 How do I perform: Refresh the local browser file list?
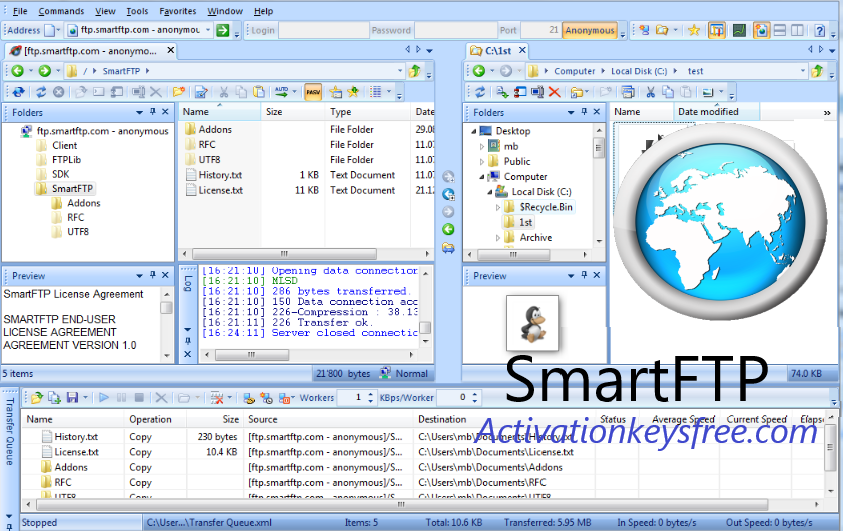coord(480,92)
